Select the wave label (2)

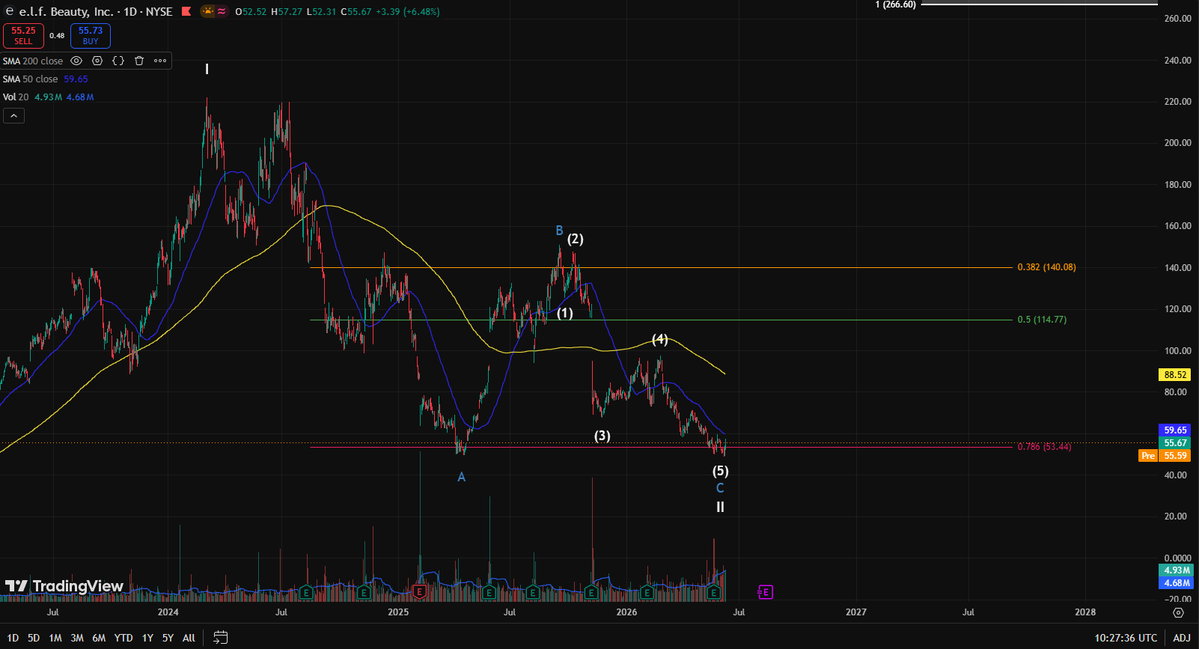click(575, 239)
